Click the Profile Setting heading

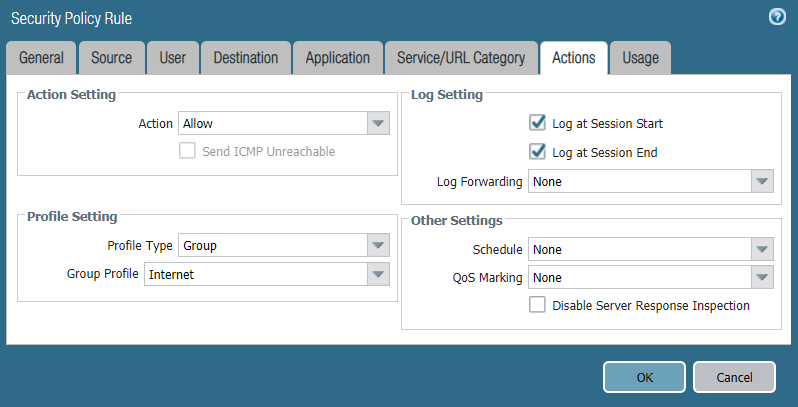[x=72, y=217]
